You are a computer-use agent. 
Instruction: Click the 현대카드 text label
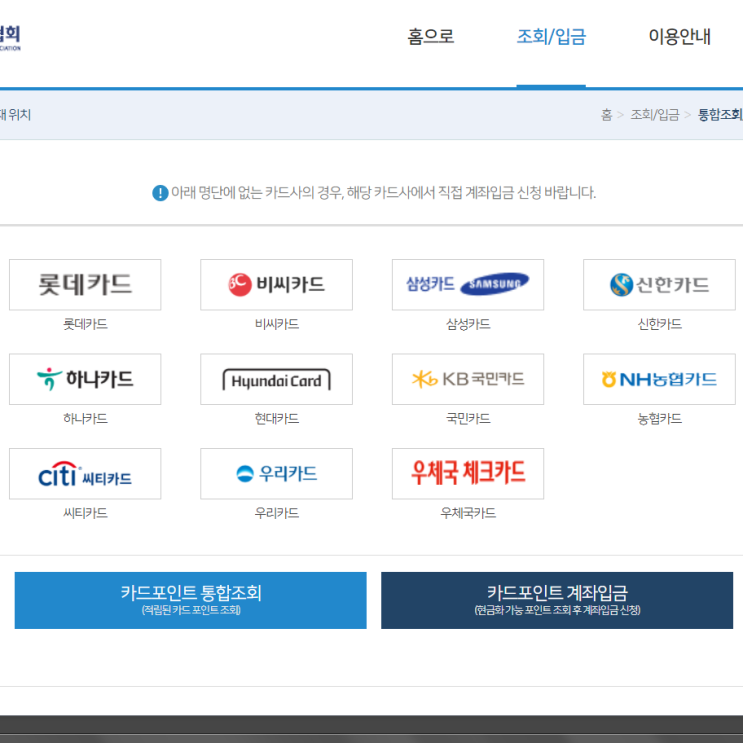pyautogui.click(x=277, y=418)
